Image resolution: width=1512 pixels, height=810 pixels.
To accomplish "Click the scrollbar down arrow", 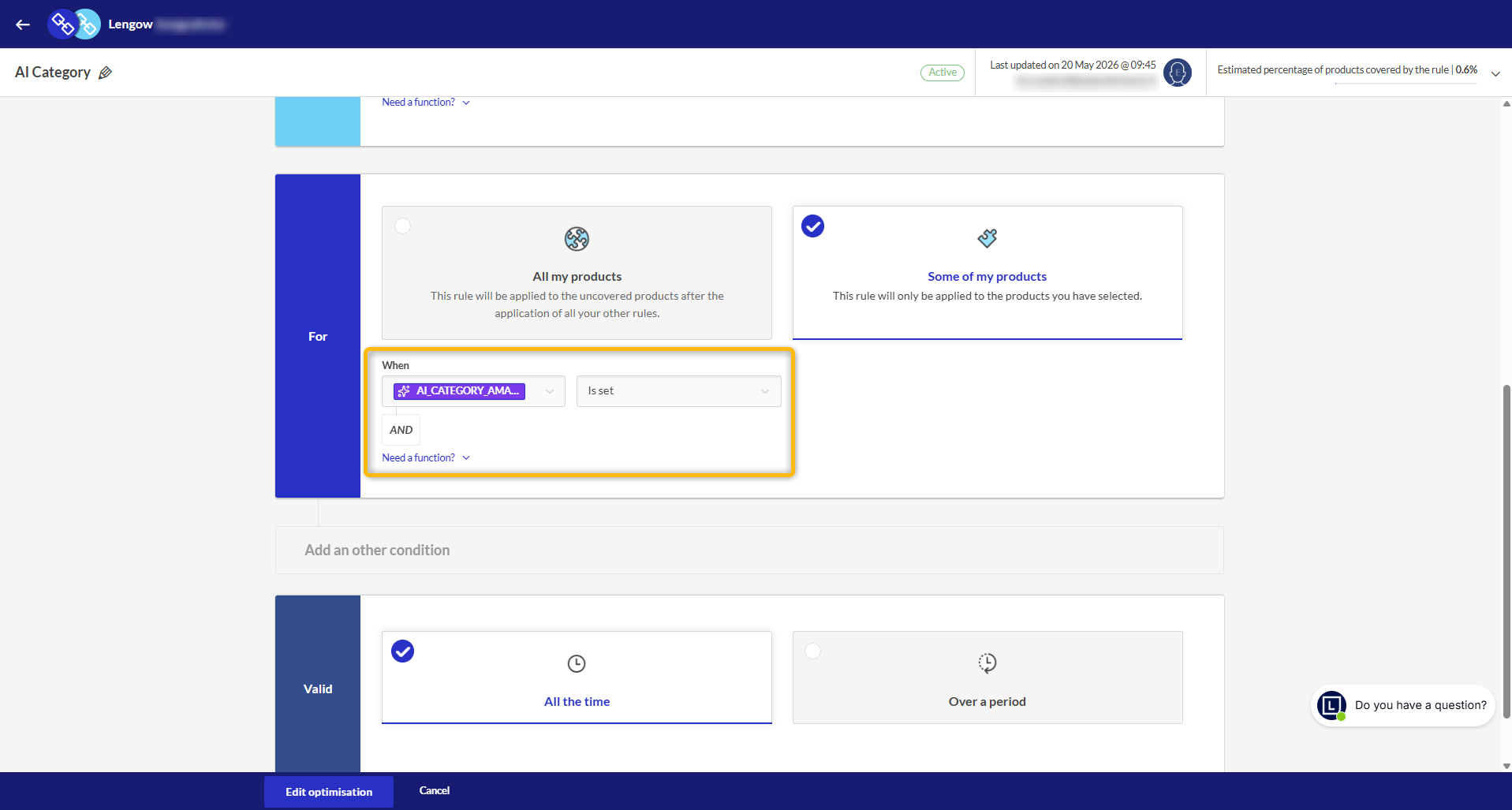I will pyautogui.click(x=1506, y=766).
